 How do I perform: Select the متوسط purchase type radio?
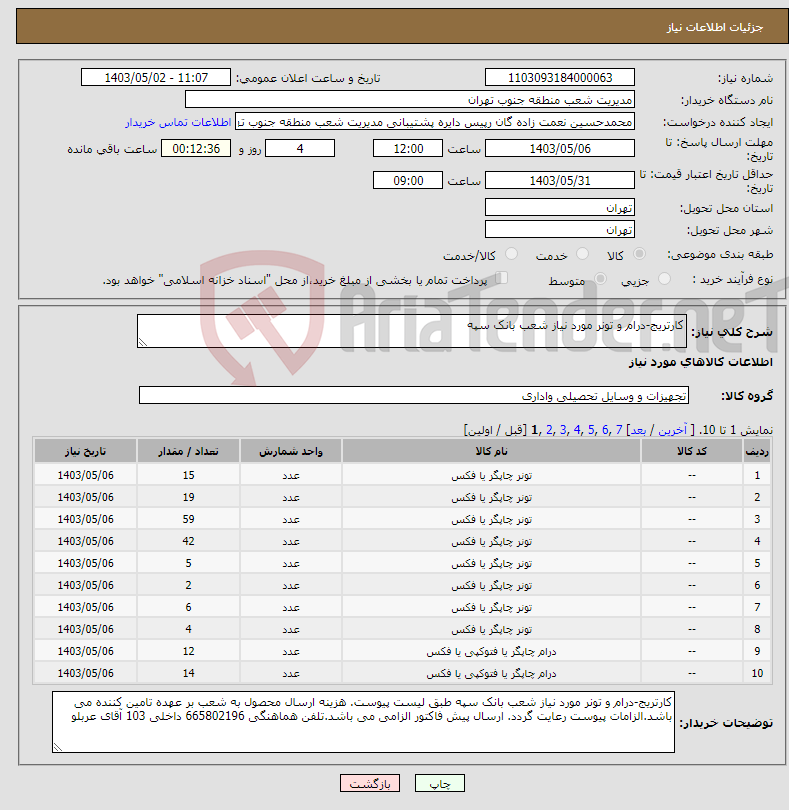[600, 278]
